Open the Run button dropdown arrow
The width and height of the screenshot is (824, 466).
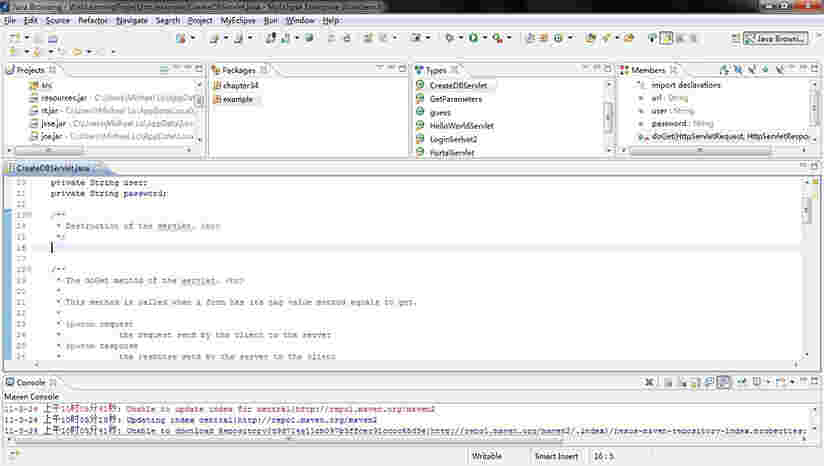pyautogui.click(x=485, y=38)
